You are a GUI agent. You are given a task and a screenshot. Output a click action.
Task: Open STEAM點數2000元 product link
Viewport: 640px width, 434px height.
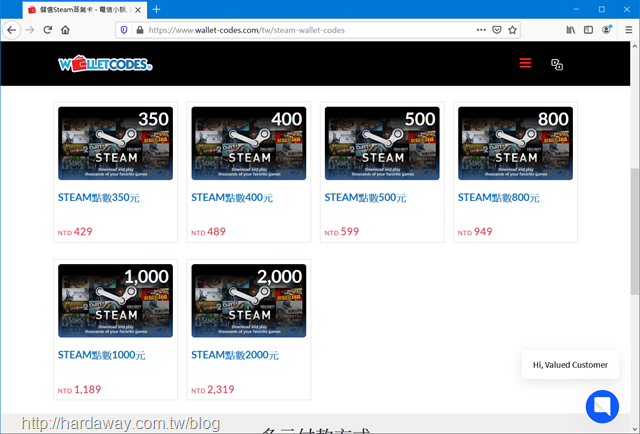pyautogui.click(x=235, y=355)
